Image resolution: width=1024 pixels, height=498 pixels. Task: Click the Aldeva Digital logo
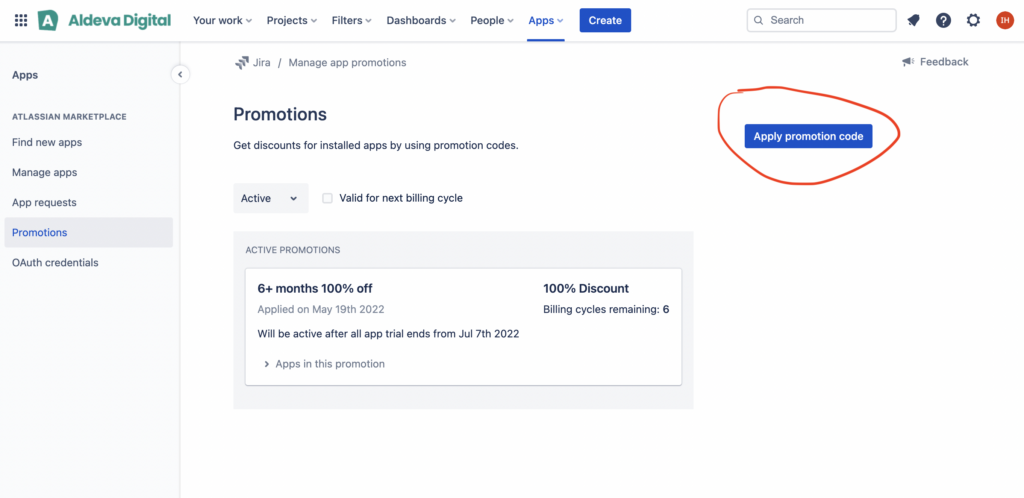104,20
